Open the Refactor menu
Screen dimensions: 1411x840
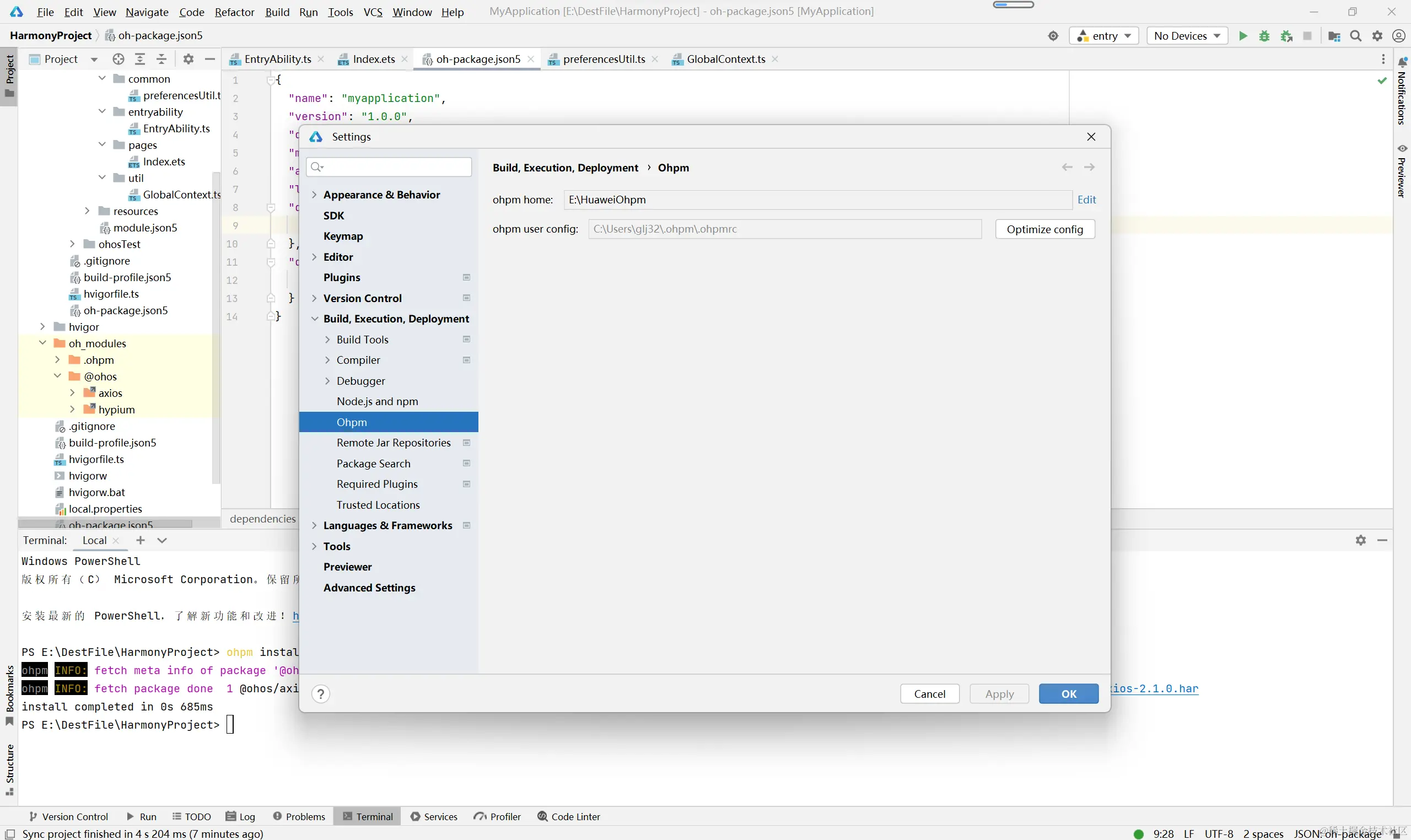pos(234,12)
